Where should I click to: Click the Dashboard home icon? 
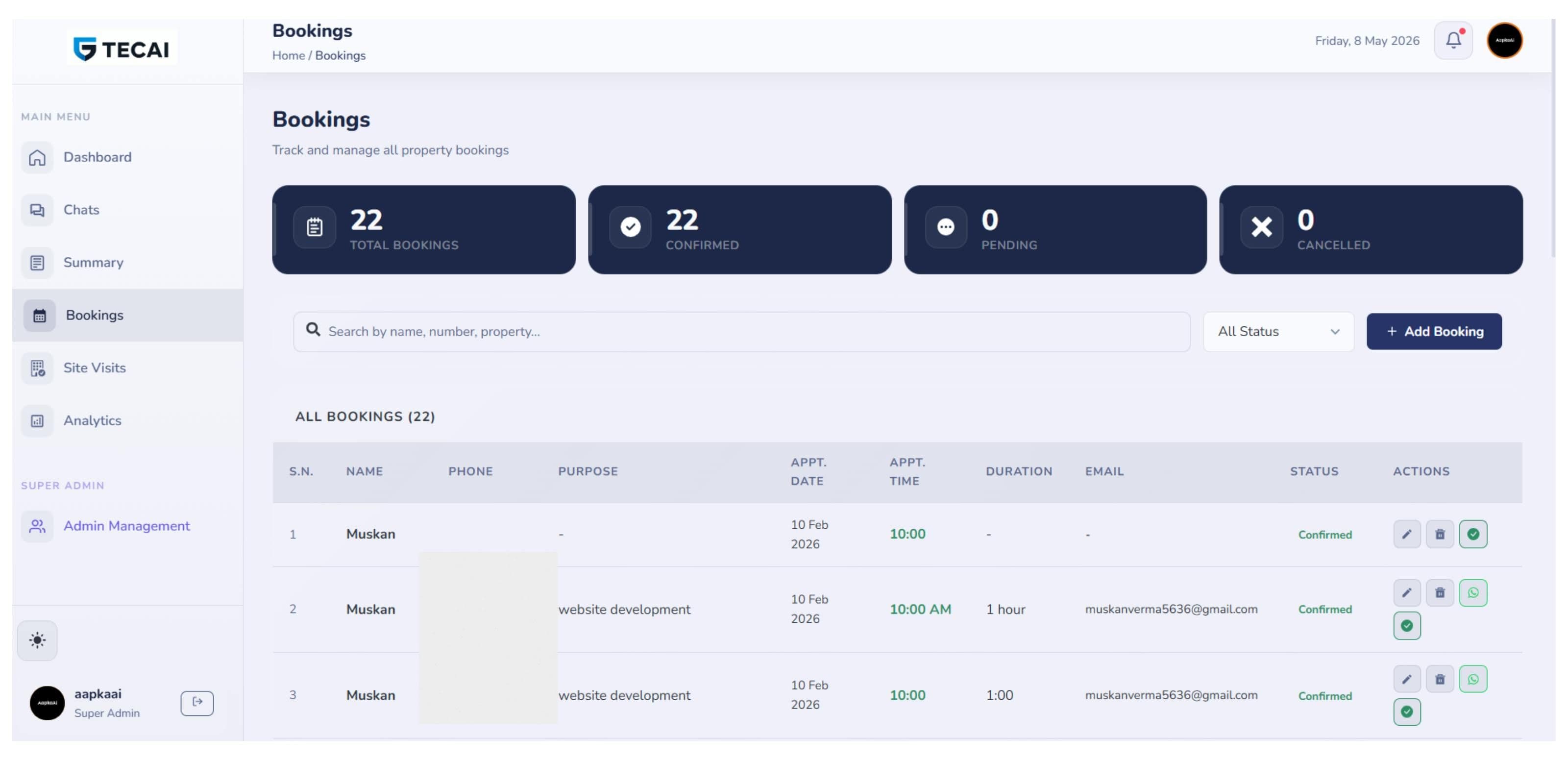coord(37,158)
